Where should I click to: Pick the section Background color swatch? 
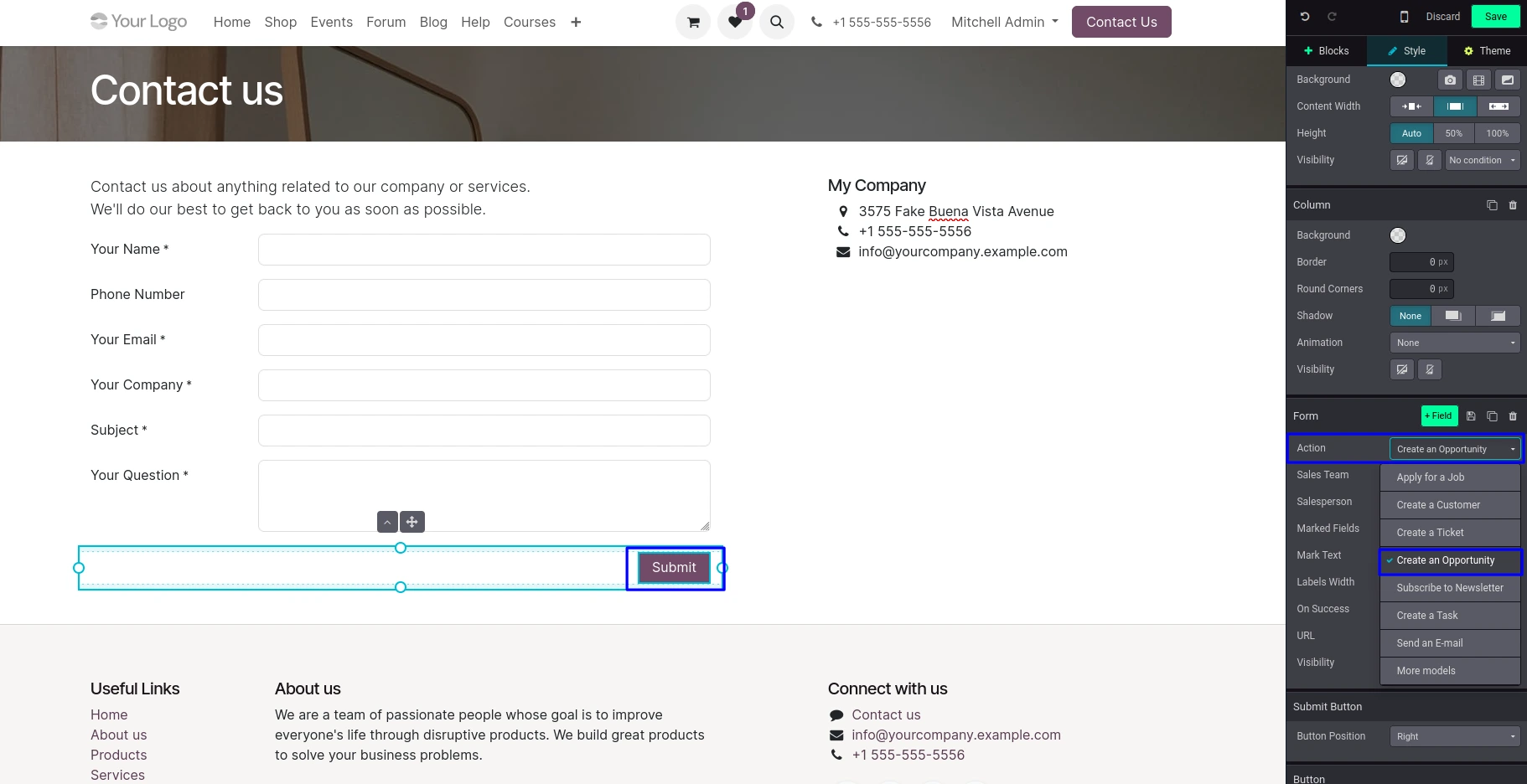click(1398, 80)
